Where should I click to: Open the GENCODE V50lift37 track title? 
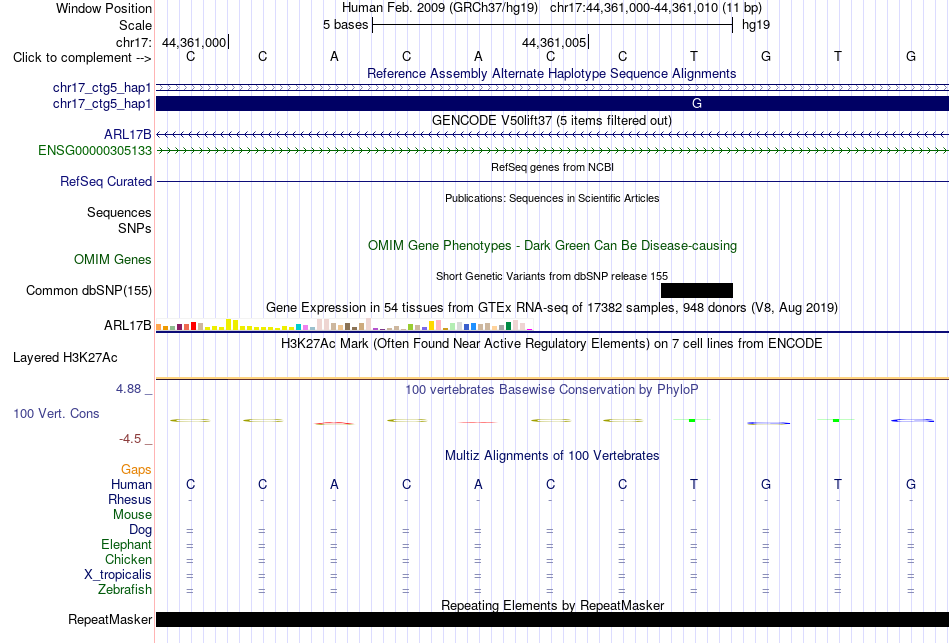click(x=552, y=121)
